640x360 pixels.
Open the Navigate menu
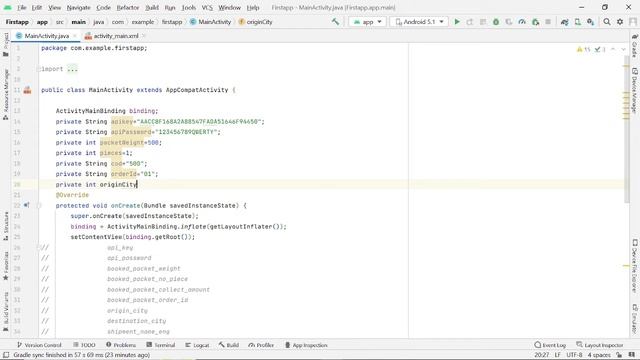click(78, 7)
